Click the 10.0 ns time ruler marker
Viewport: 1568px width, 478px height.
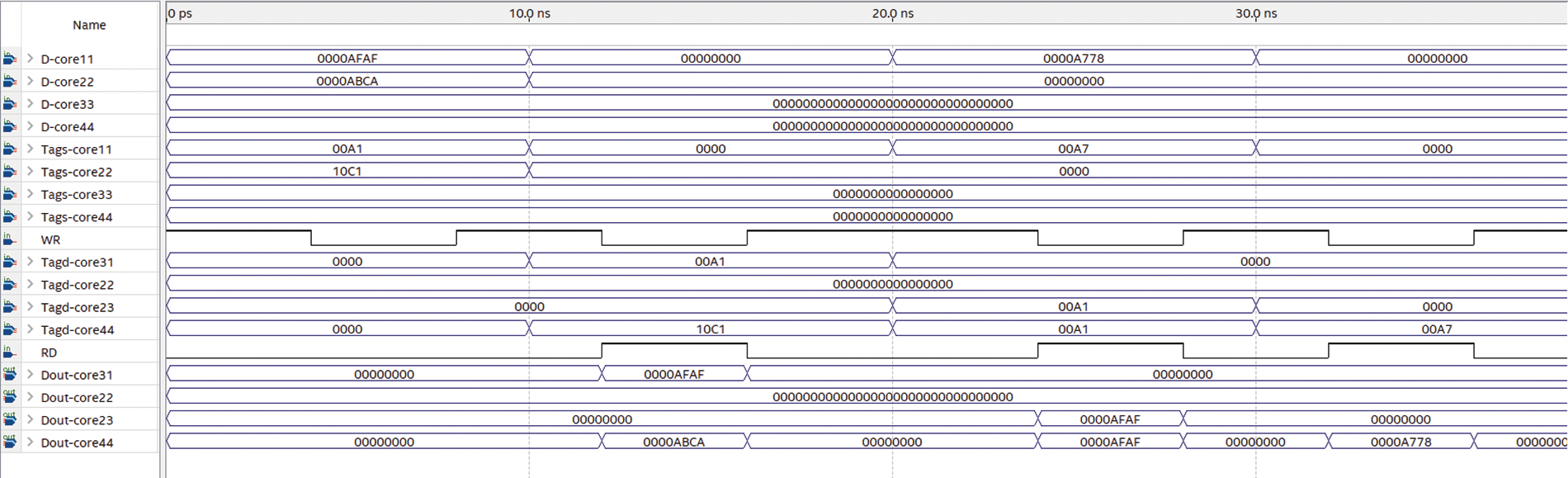tap(530, 13)
